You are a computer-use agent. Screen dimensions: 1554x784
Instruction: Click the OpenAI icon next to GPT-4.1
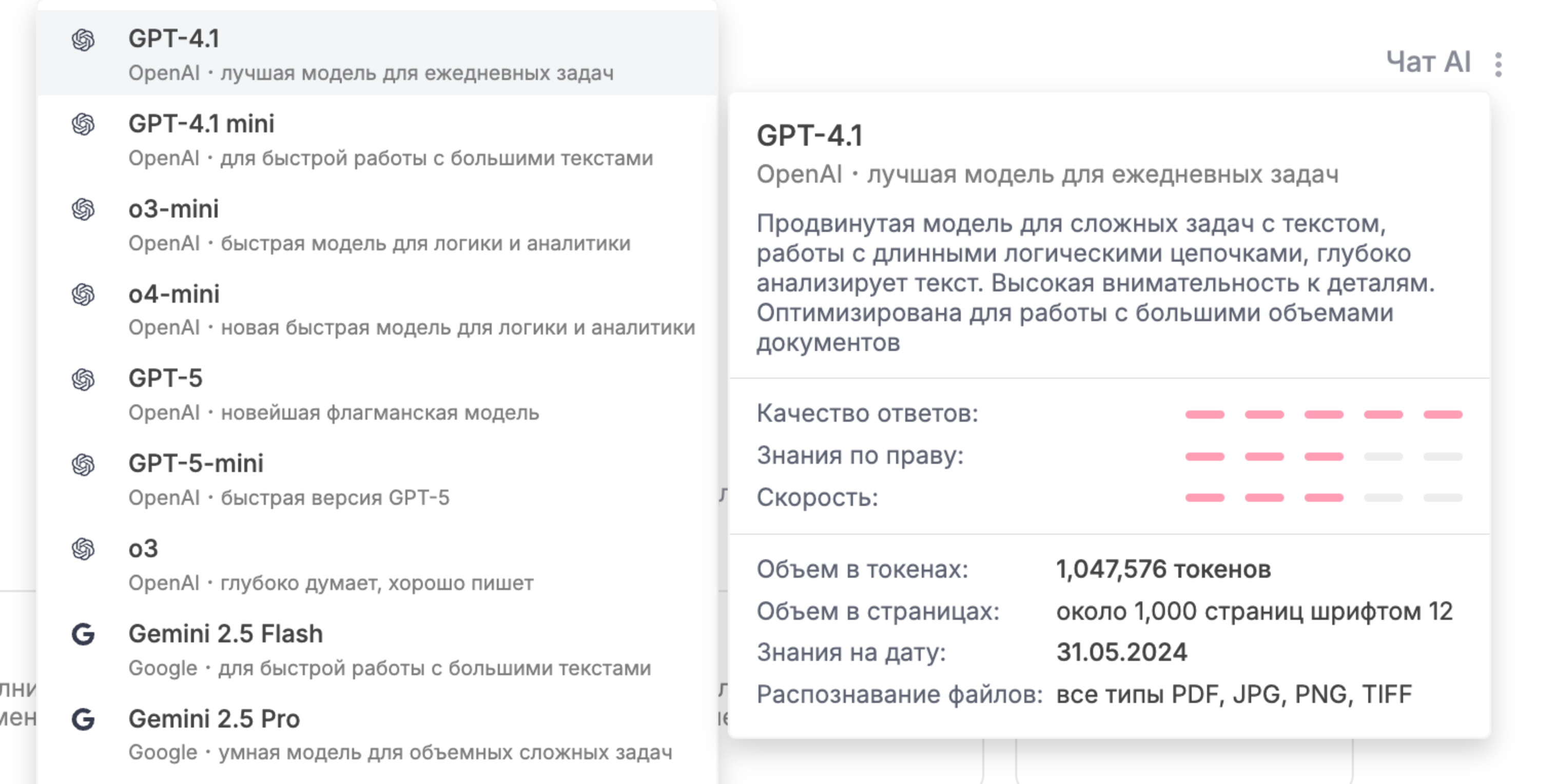(x=83, y=41)
